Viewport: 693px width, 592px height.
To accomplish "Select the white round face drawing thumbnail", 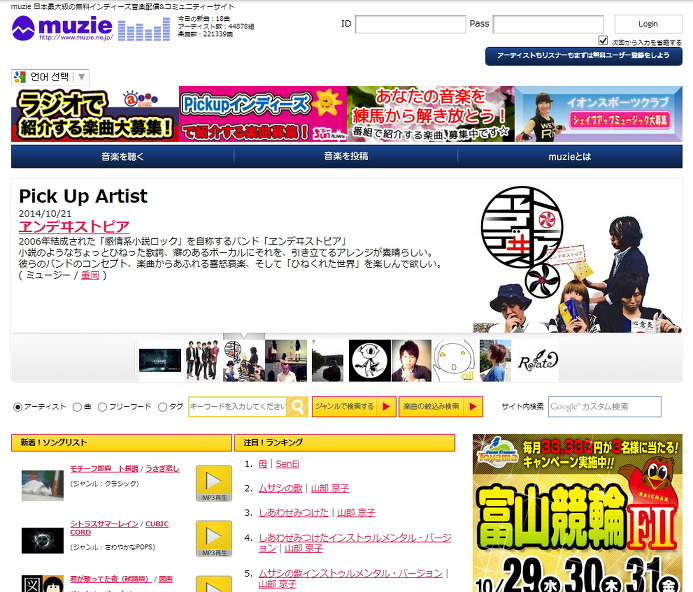I will 454,361.
